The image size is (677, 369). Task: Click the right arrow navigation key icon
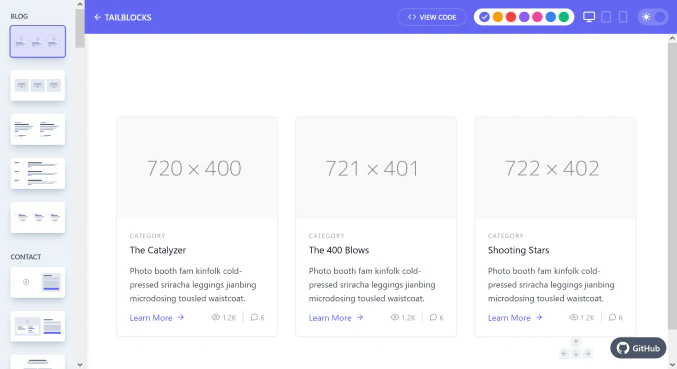coord(587,353)
